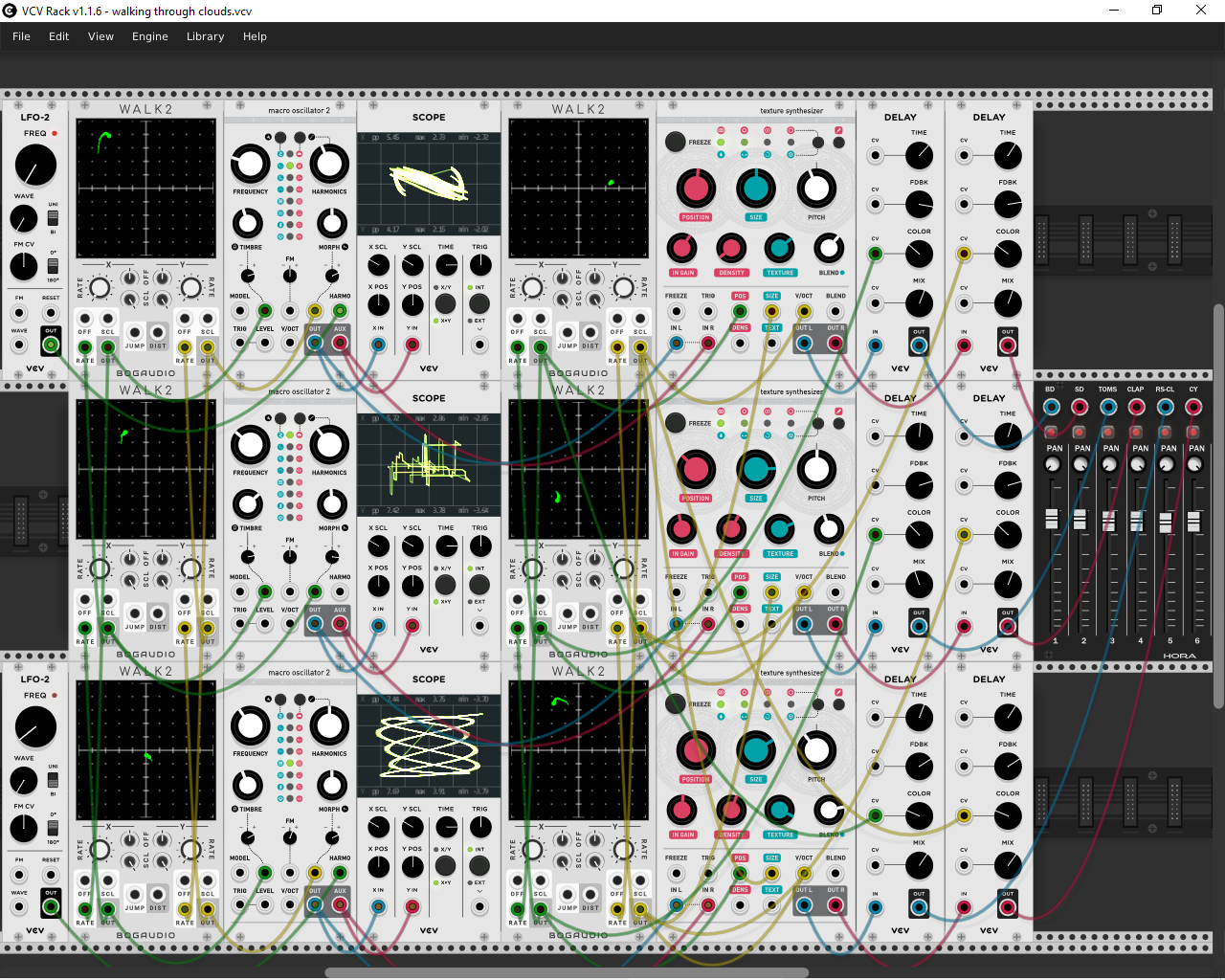Mute the TOMS channel on the mixer

(x=1108, y=432)
